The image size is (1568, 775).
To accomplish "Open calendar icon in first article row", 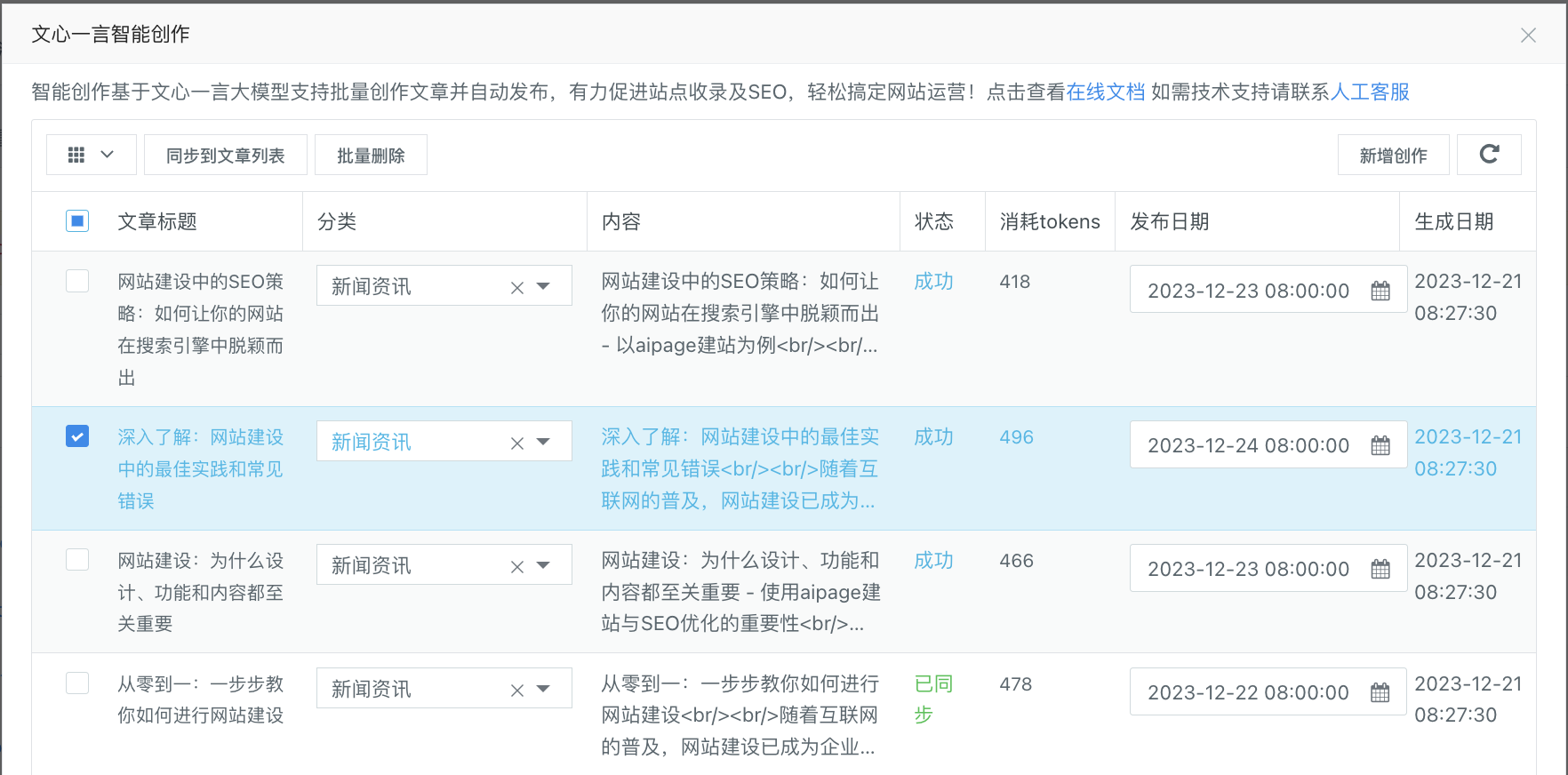I will 1380,291.
